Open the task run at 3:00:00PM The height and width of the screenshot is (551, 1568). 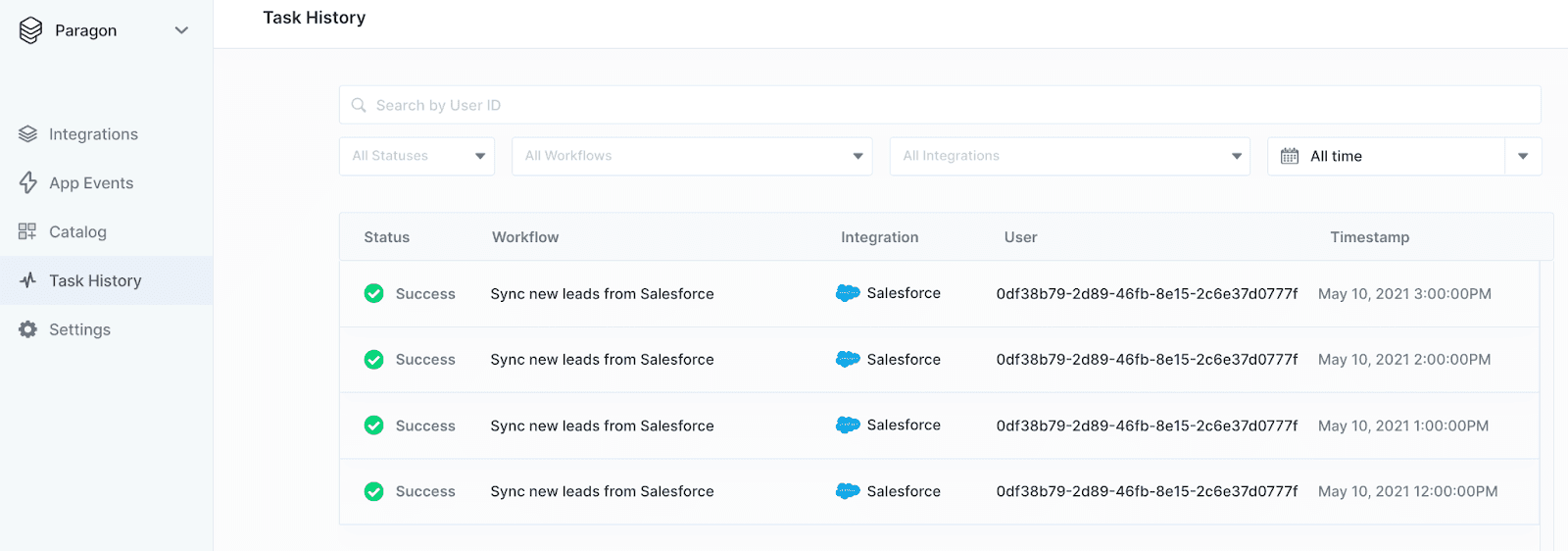(x=602, y=294)
